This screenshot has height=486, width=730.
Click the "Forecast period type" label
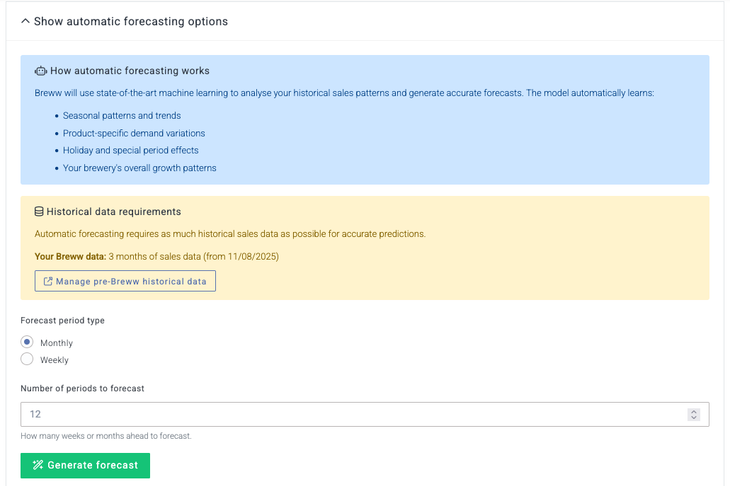[62, 320]
